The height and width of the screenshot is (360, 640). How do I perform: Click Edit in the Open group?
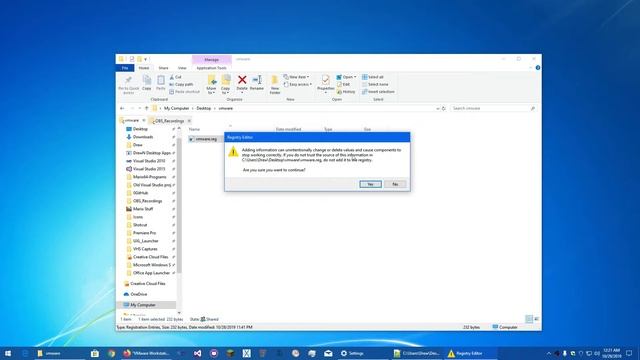pos(344,84)
